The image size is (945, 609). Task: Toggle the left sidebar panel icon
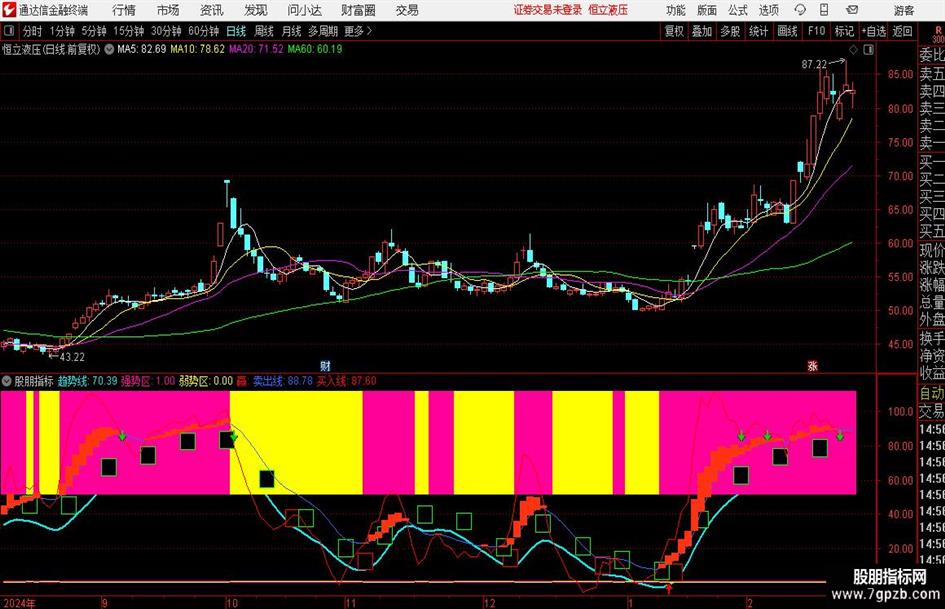[x=8, y=31]
